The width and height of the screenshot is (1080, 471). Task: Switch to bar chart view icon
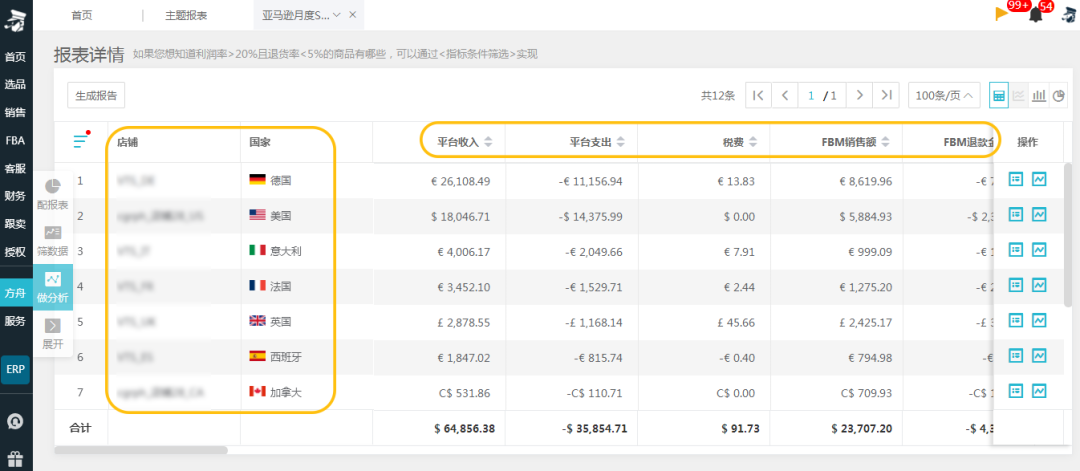pyautogui.click(x=1039, y=96)
